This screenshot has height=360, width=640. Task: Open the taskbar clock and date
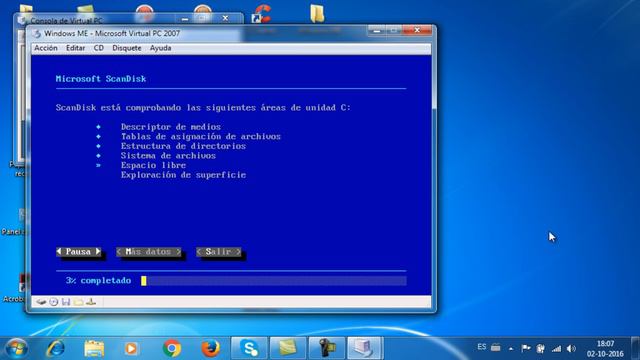tap(605, 349)
